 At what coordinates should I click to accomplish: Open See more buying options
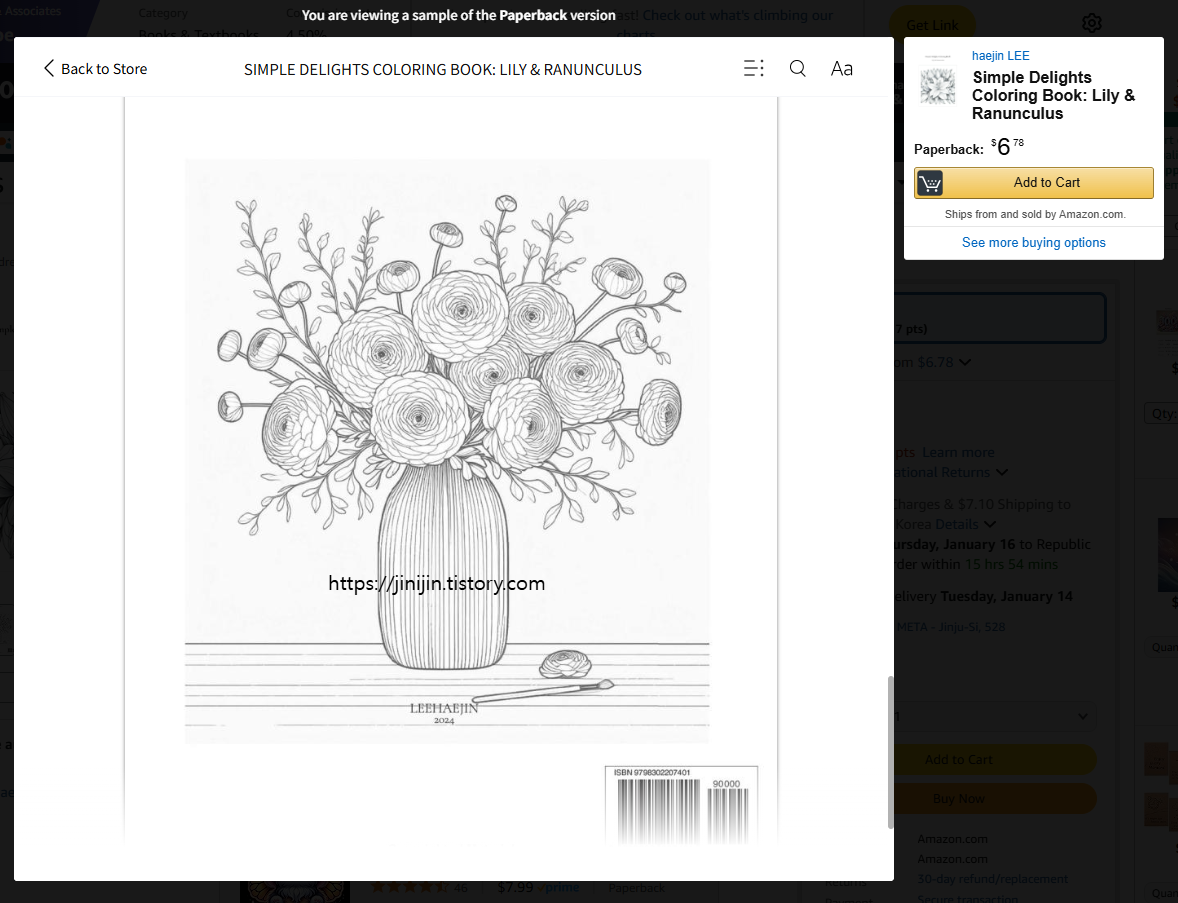(1033, 242)
